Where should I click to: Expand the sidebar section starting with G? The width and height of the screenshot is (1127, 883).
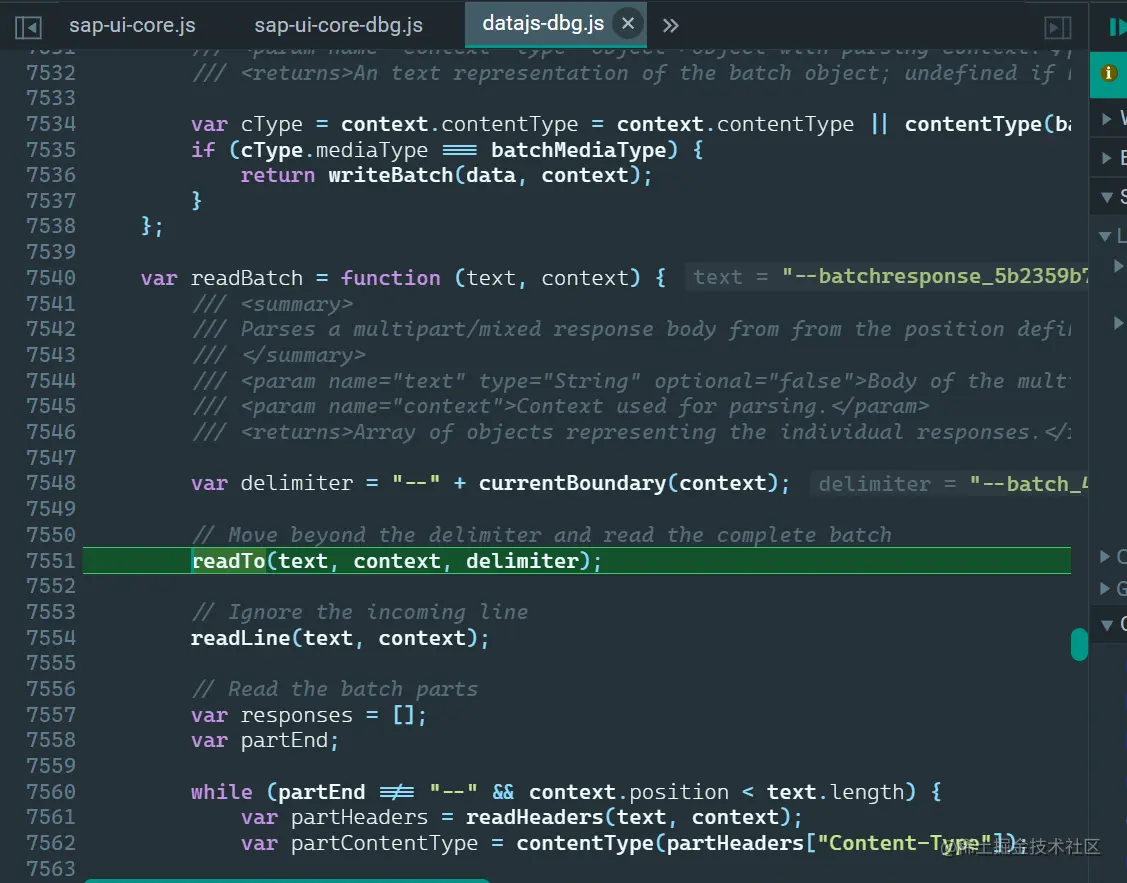click(1105, 588)
